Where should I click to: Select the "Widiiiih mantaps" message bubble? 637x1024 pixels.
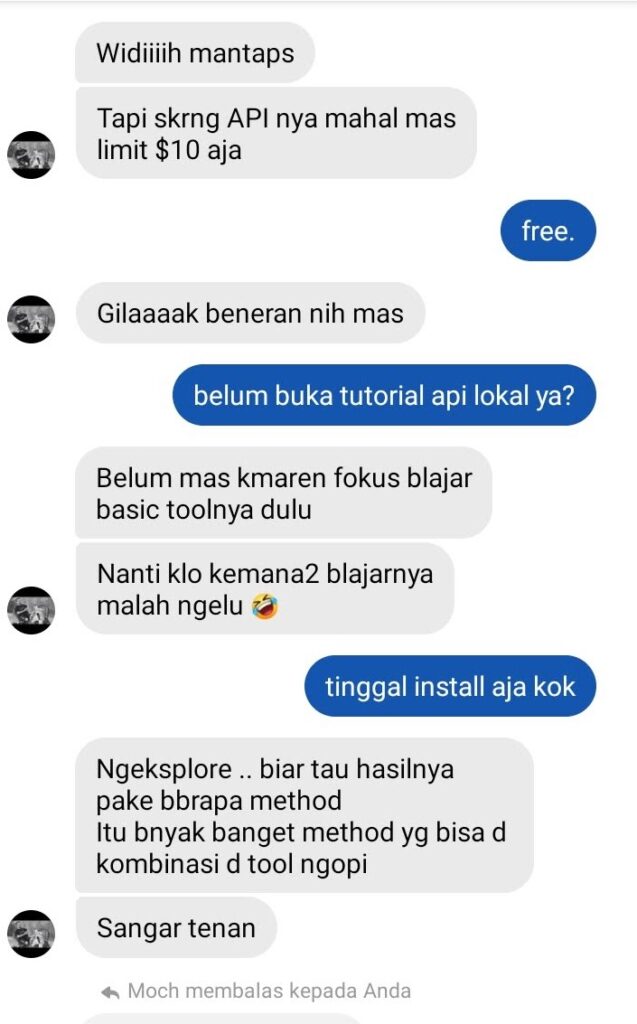(x=195, y=53)
